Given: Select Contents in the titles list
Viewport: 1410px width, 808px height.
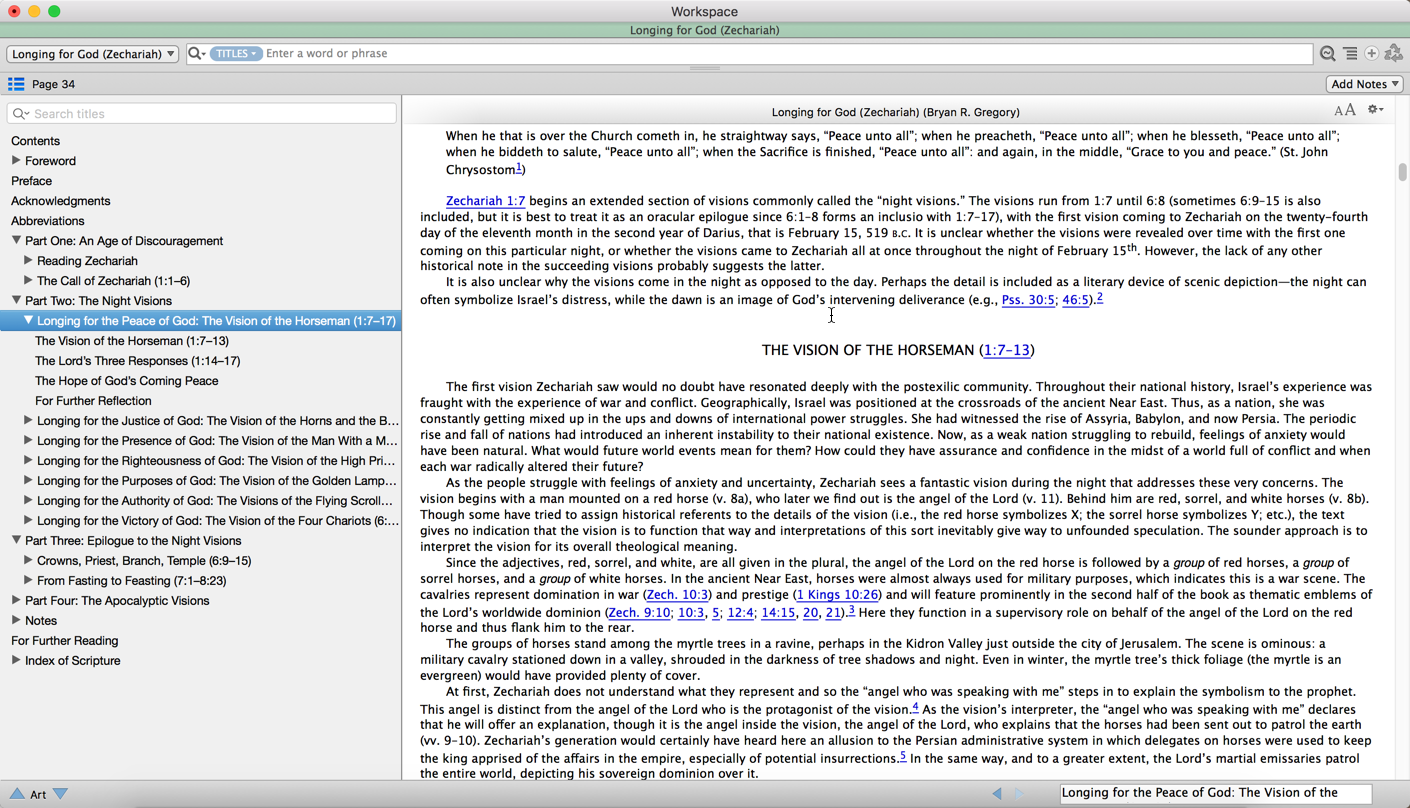Looking at the screenshot, I should click(x=35, y=141).
